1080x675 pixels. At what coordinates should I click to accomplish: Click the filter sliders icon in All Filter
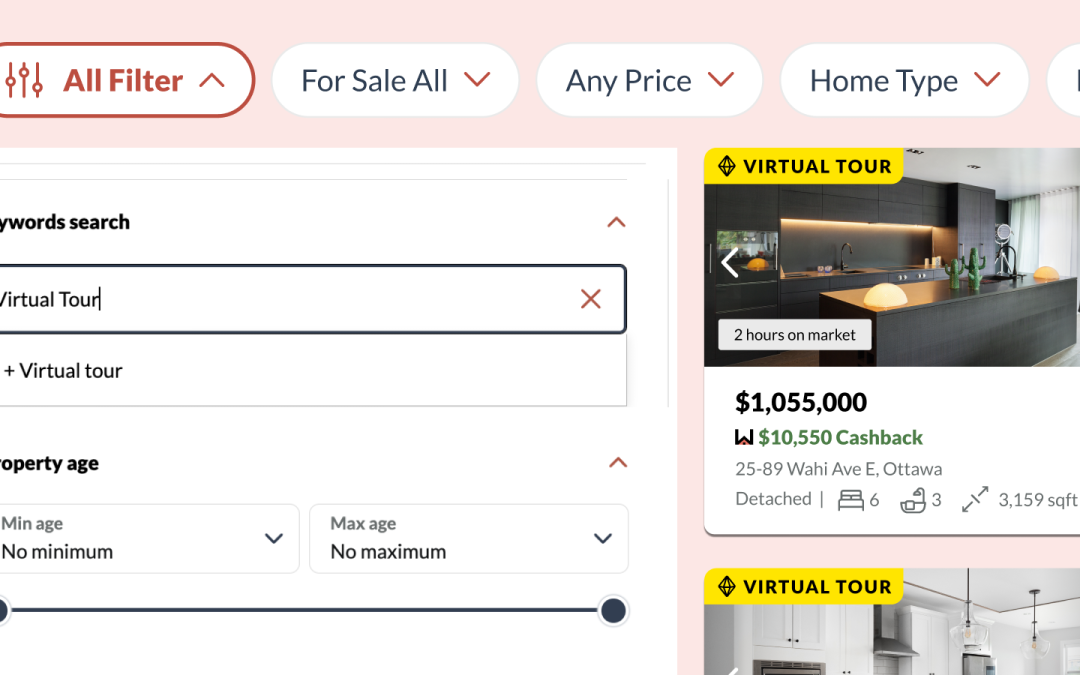click(27, 80)
